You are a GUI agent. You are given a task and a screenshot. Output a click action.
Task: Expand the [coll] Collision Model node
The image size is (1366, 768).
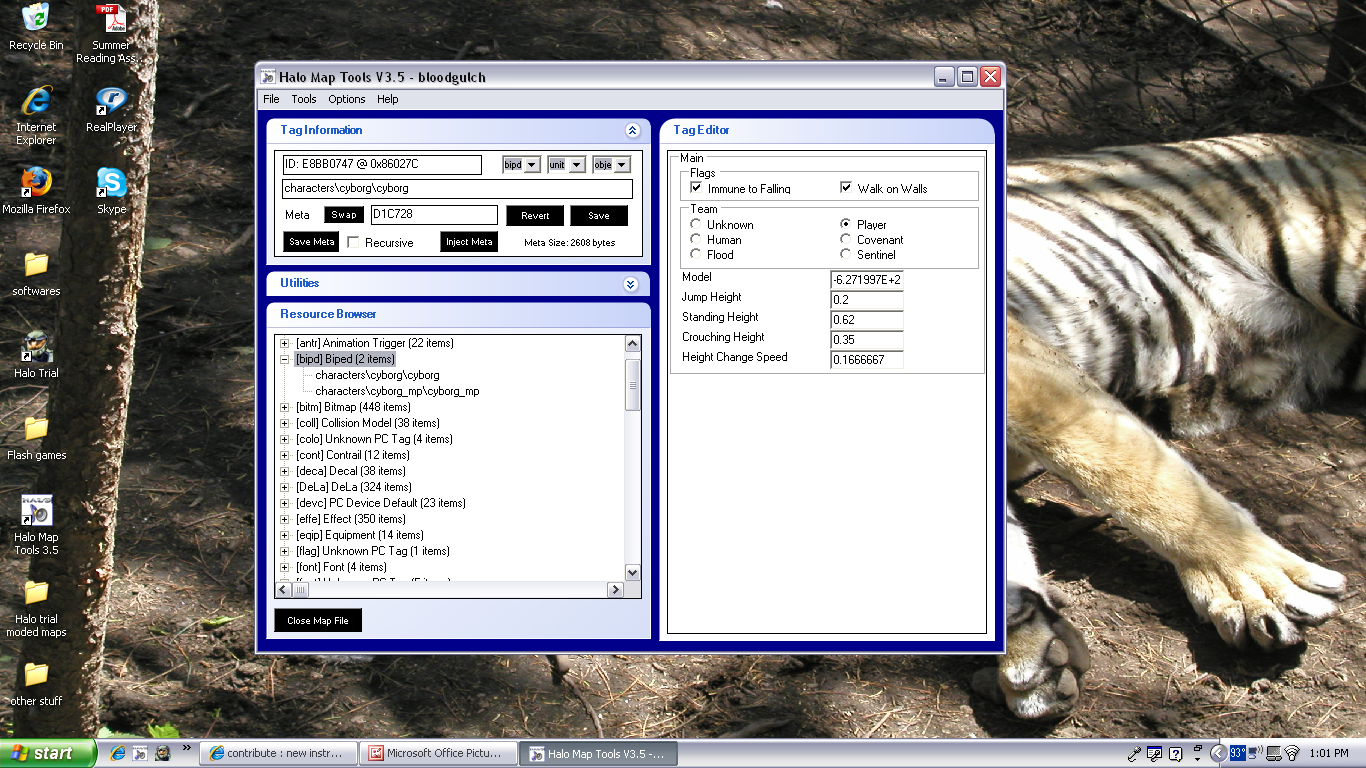click(285, 423)
